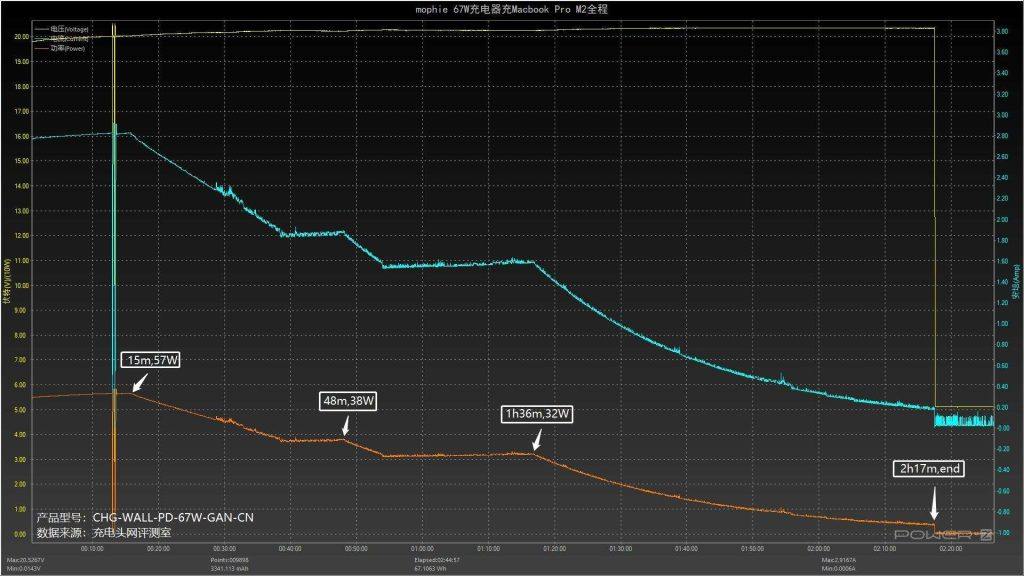The height and width of the screenshot is (576, 1024).
Task: Select the chart title 'mophie 67W充电器充Macbook Pro M2全程'
Action: coord(511,10)
